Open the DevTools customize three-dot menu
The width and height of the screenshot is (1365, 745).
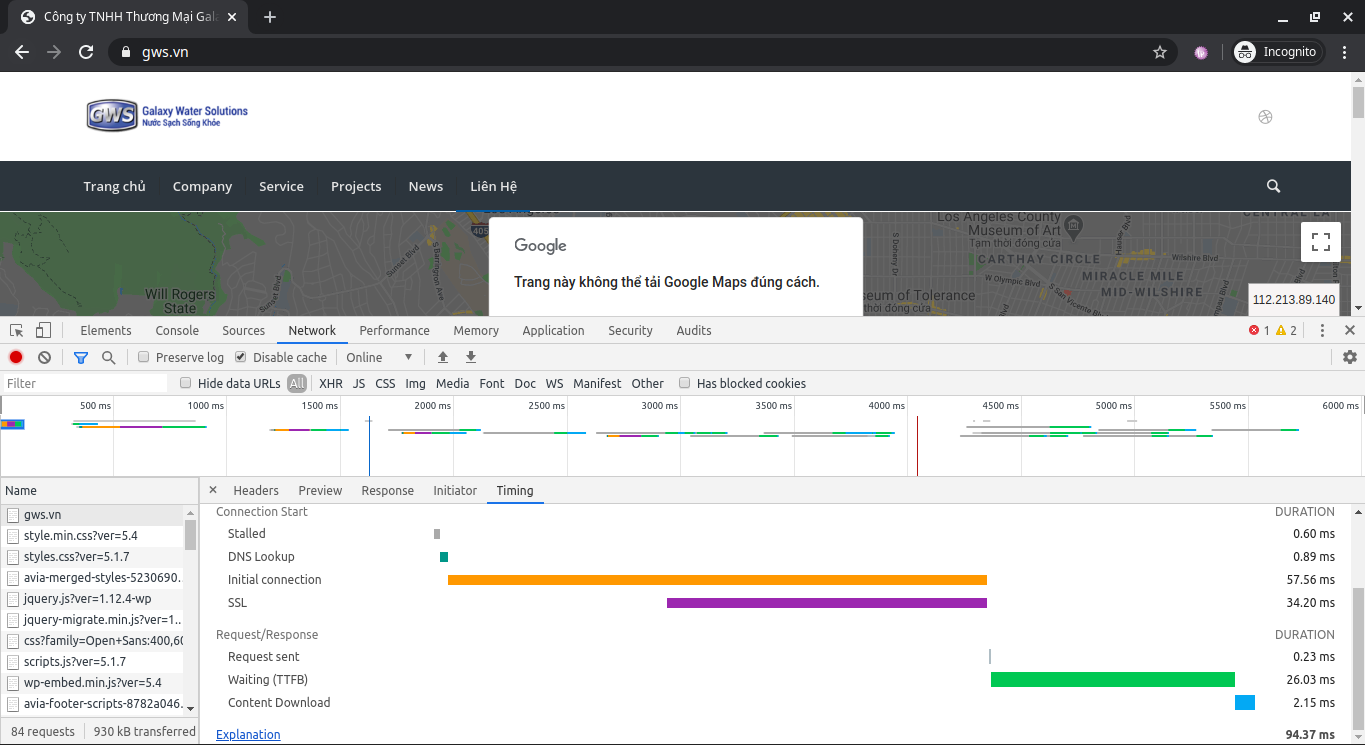point(1322,330)
